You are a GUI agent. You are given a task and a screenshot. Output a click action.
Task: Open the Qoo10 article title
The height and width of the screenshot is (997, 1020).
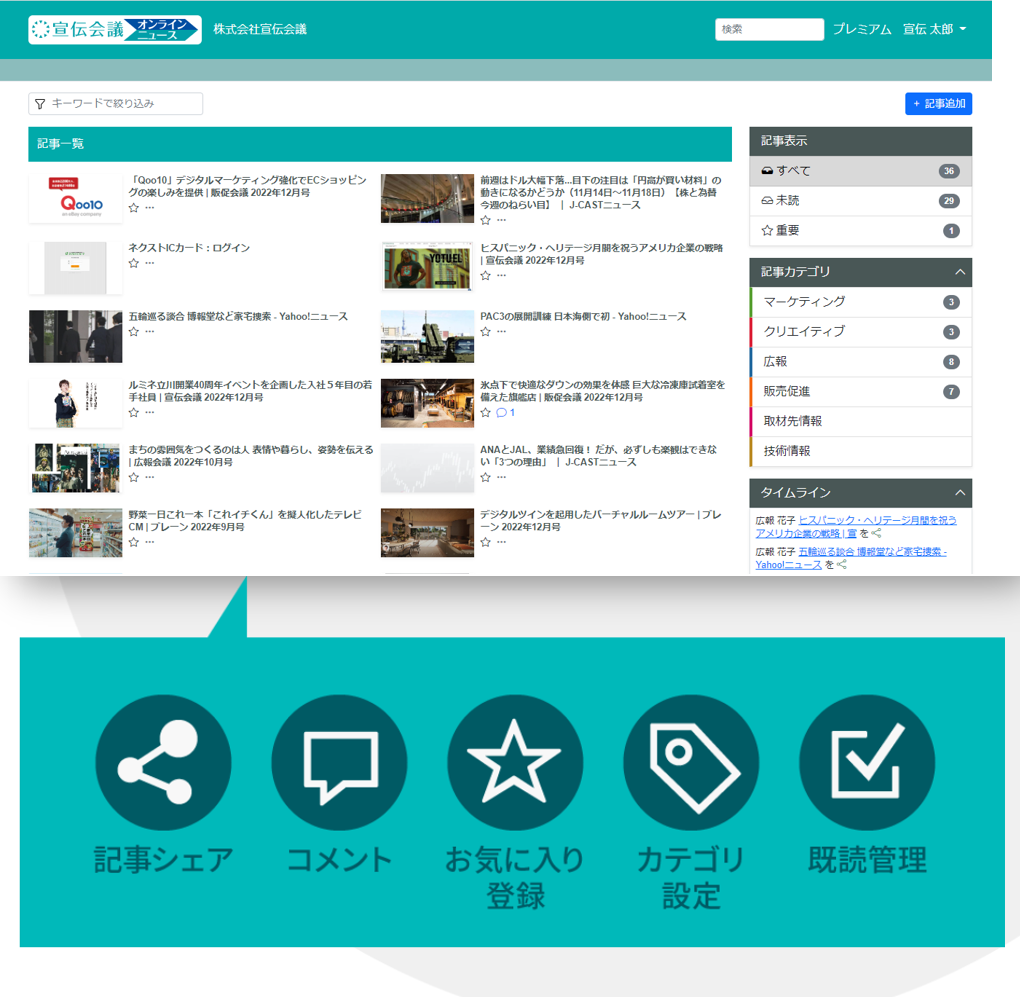(247, 187)
